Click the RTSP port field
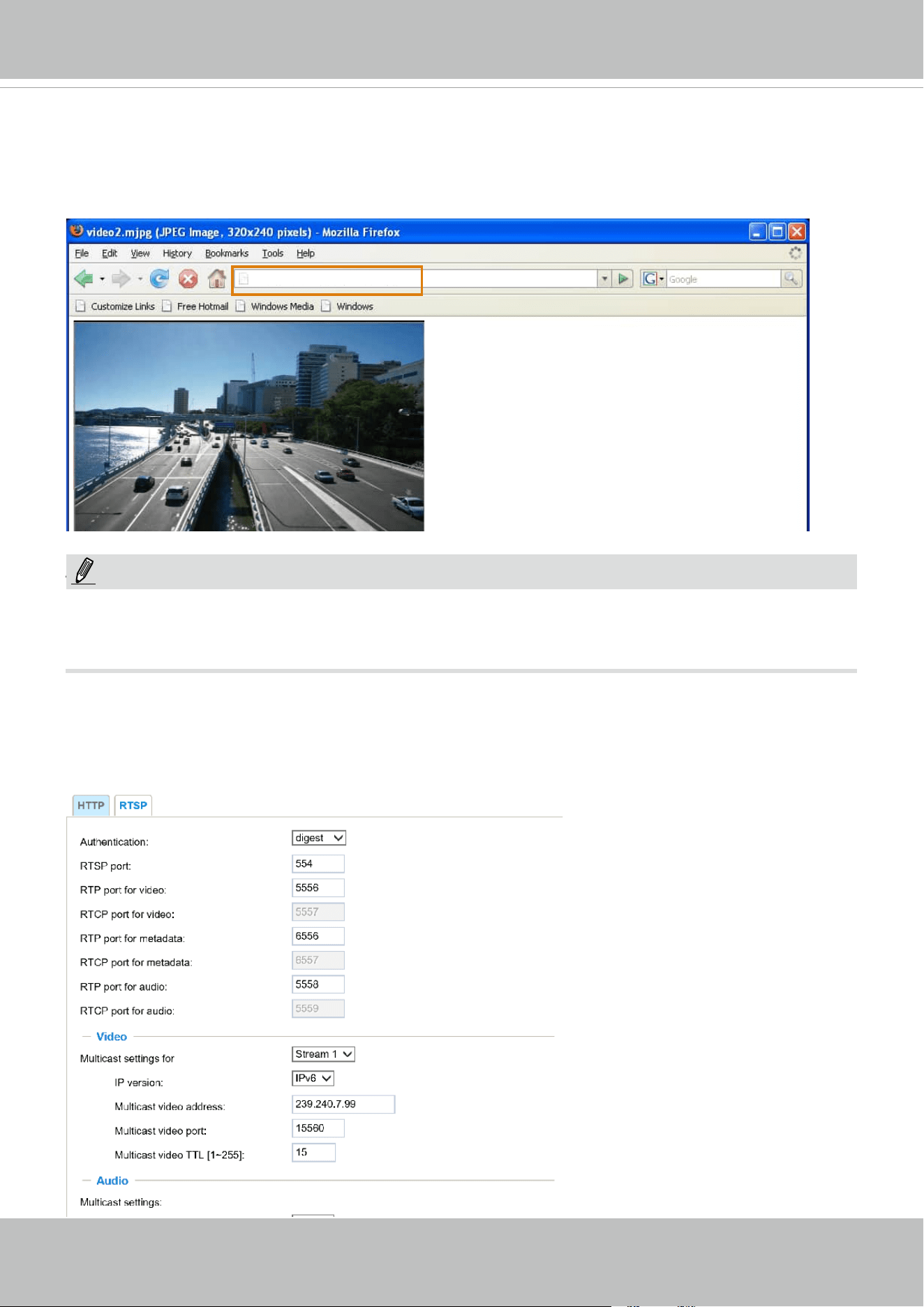 (318, 864)
